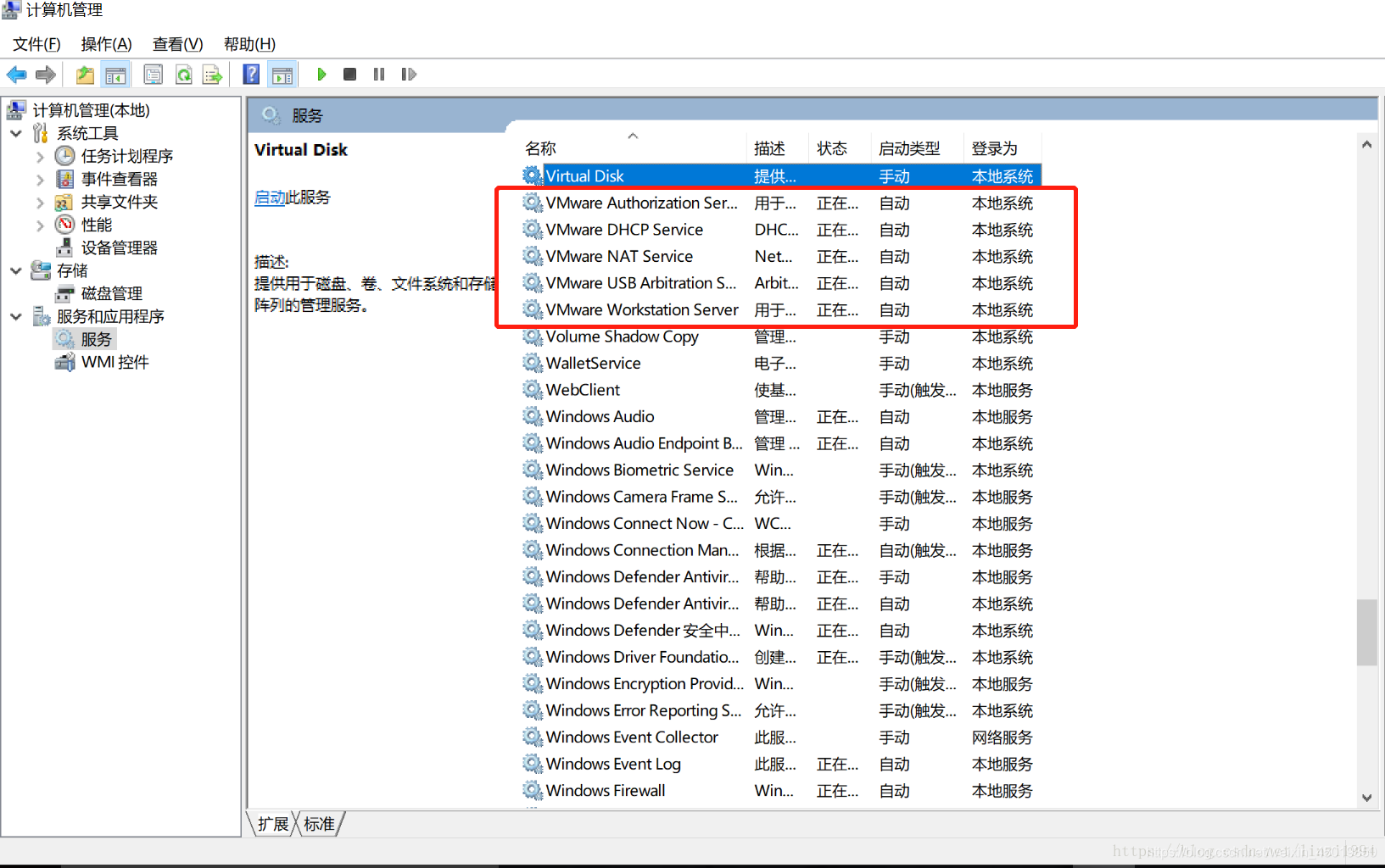Click the 启动 link to start service
Viewport: 1385px width, 868px height.
pyautogui.click(x=270, y=198)
